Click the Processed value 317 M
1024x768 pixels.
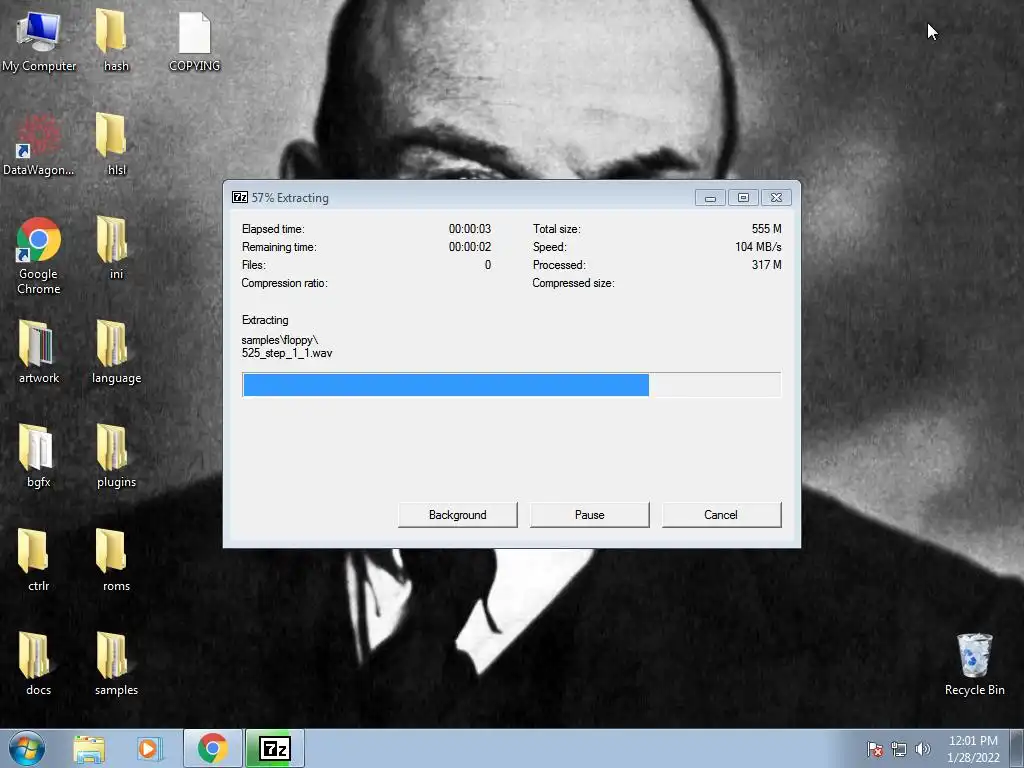tap(767, 265)
